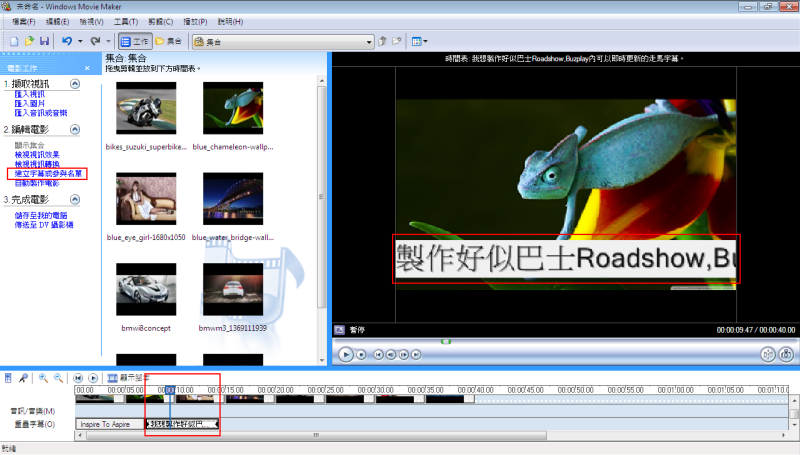Click the 傳送至 DV 攝影機 link
This screenshot has height=455, width=800.
tap(44, 224)
